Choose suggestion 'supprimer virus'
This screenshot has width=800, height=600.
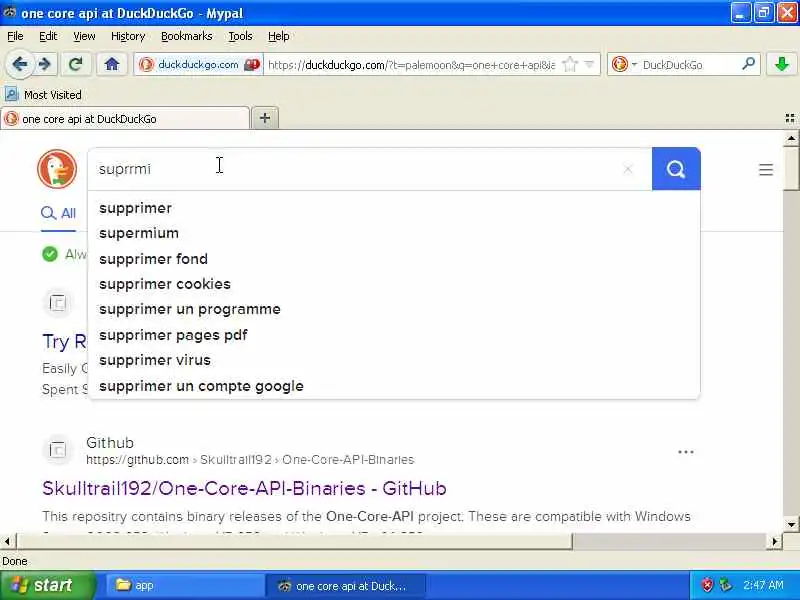pyautogui.click(x=394, y=360)
